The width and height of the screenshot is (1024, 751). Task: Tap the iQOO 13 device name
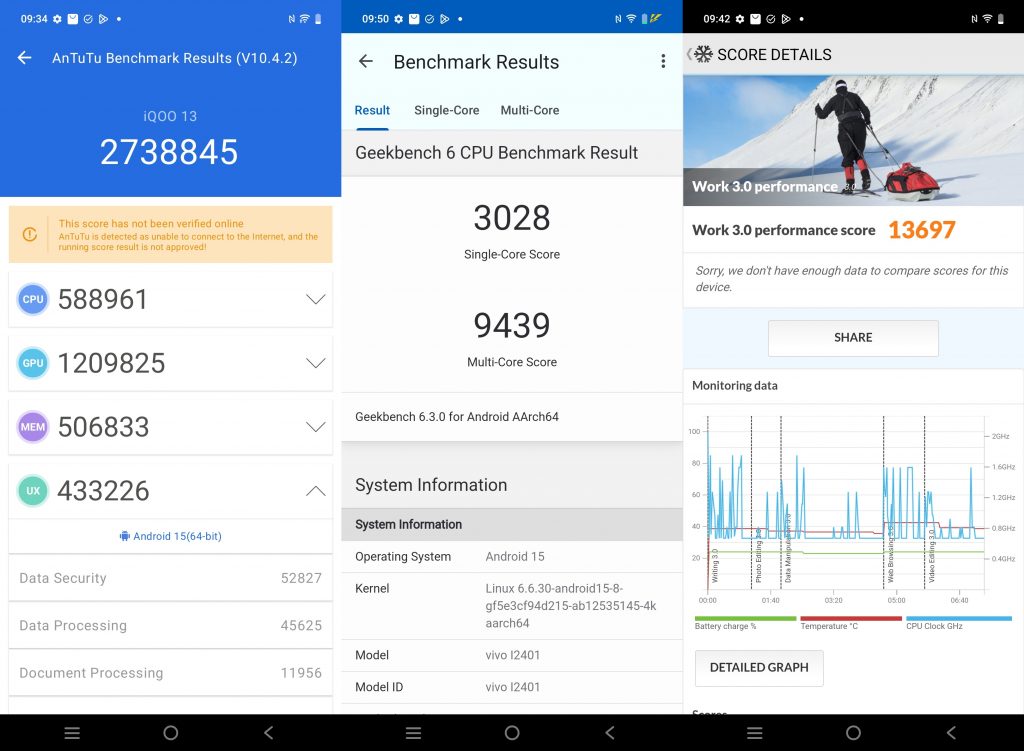pos(170,116)
